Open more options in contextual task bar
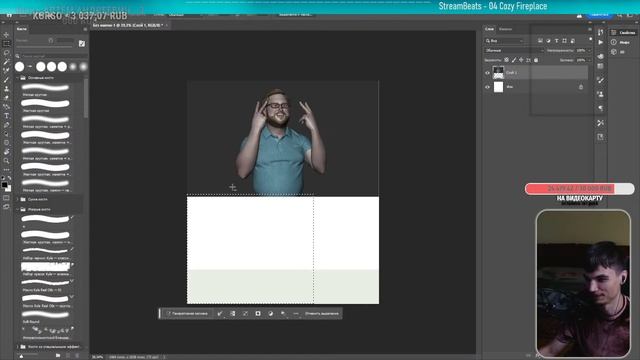The width and height of the screenshot is (640, 360). [296, 313]
